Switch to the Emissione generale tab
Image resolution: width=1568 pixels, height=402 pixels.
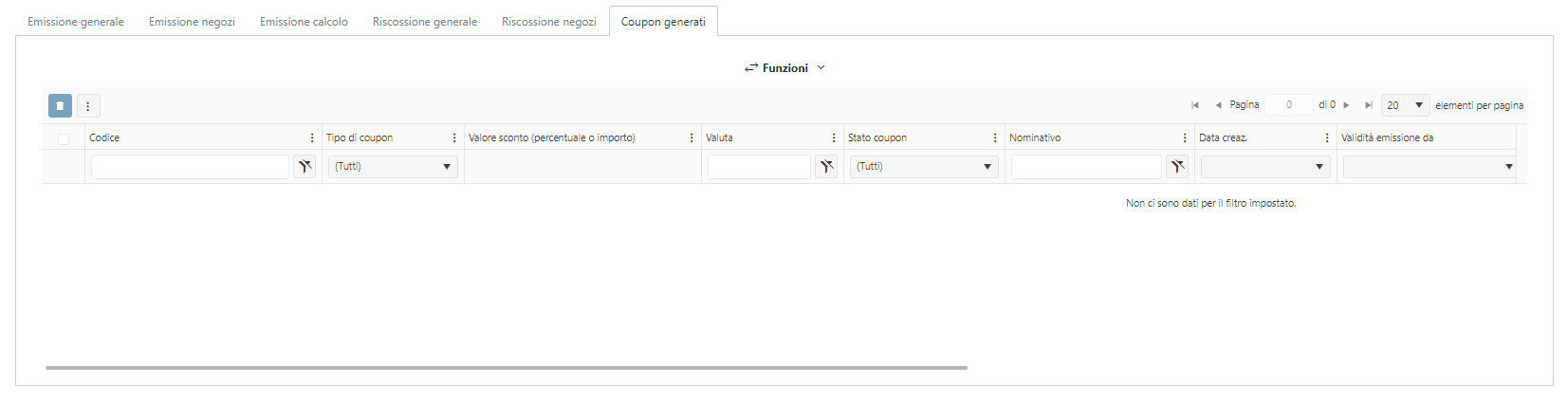pos(76,22)
